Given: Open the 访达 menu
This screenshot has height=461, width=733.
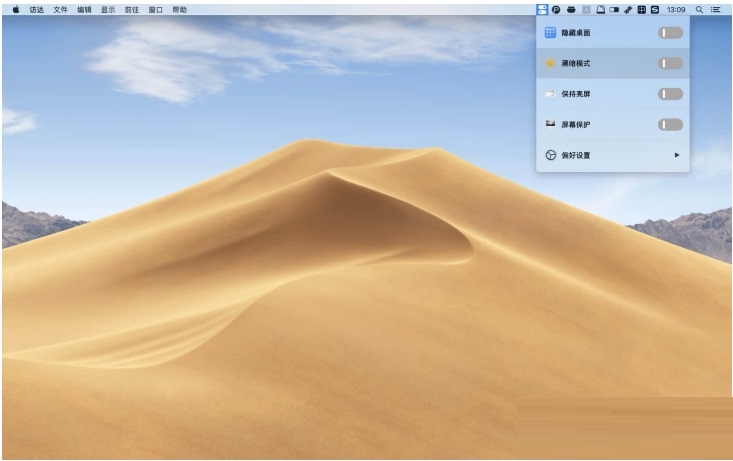Looking at the screenshot, I should click(36, 10).
